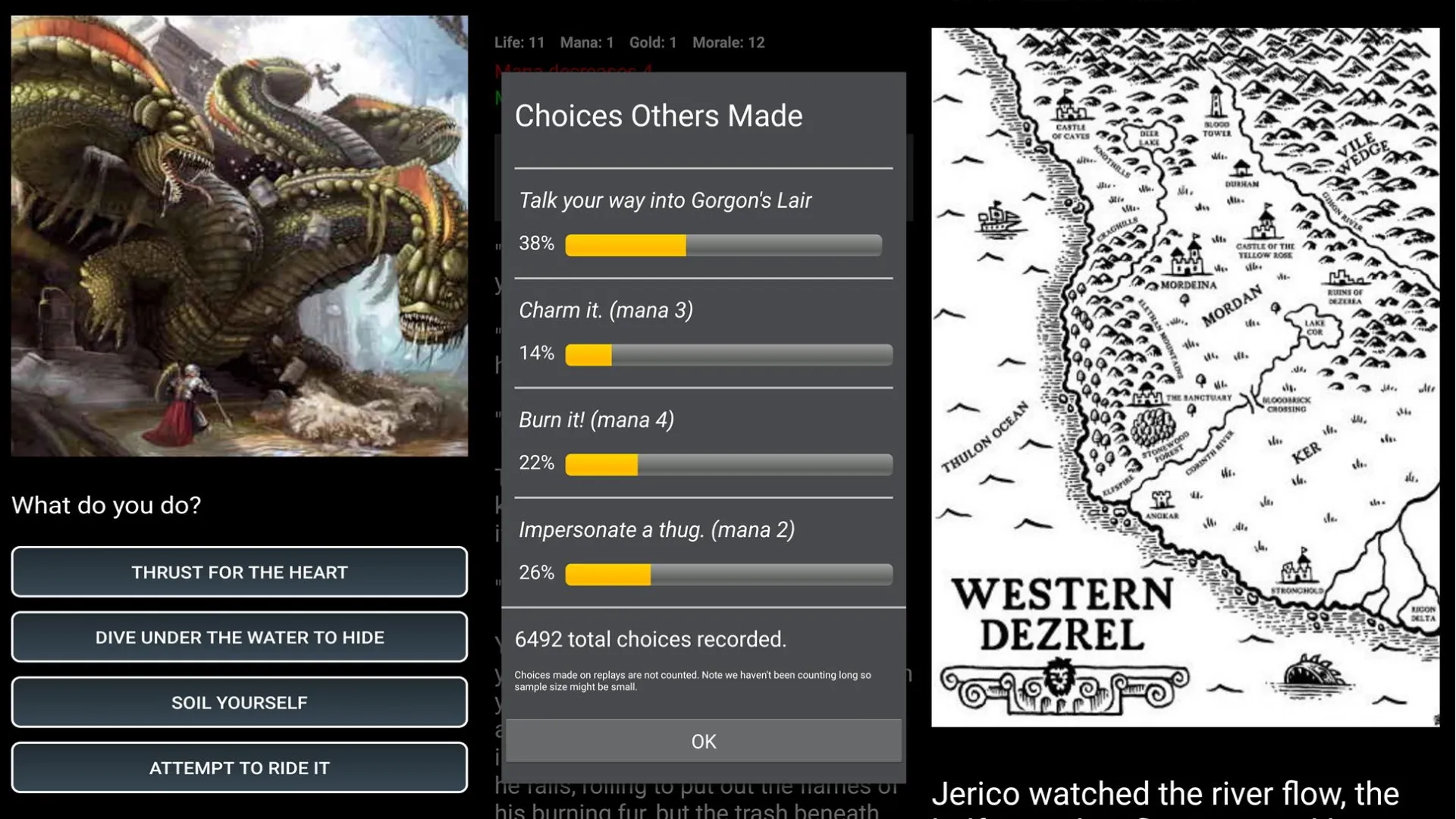This screenshot has width=1456, height=819.
Task: Select DIVE UNDER THE WATER TO HIDE
Action: point(239,637)
